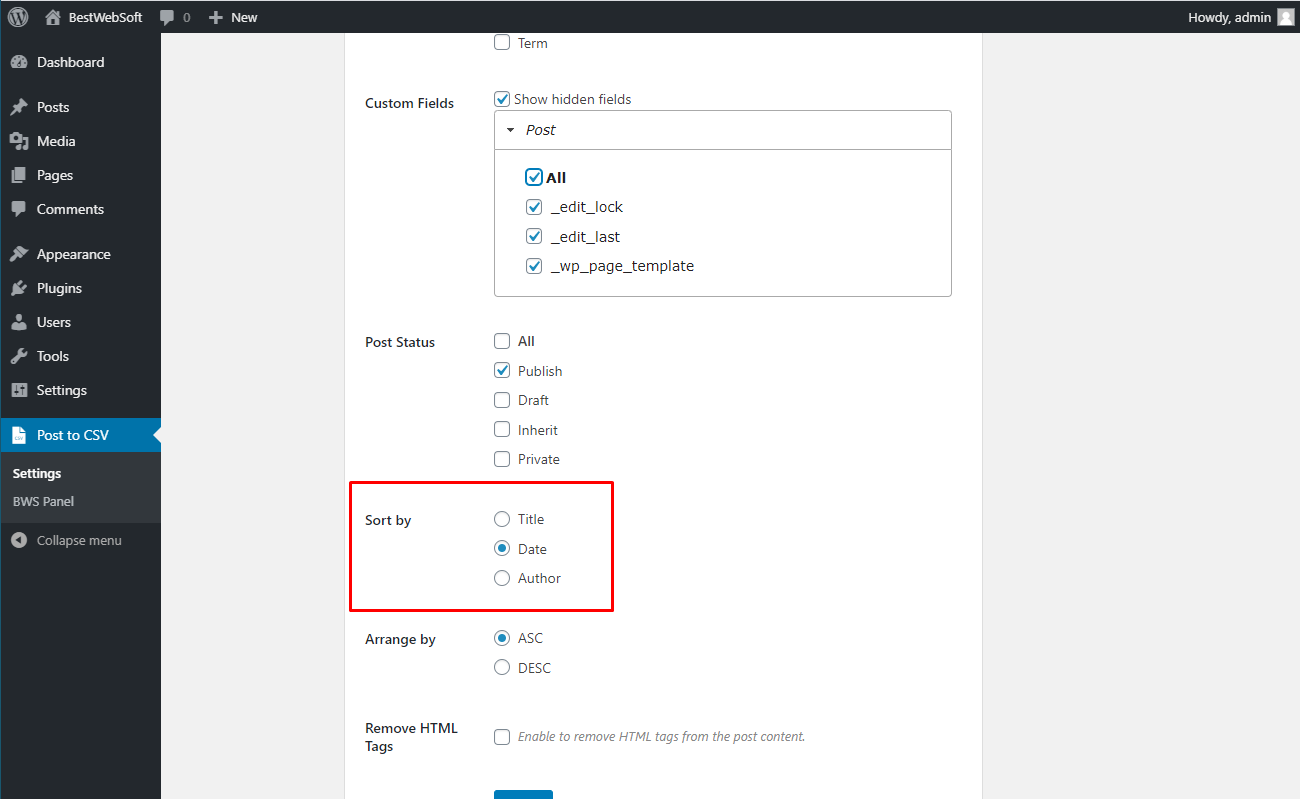1300x799 pixels.
Task: Click the Users person icon
Action: [x=18, y=322]
